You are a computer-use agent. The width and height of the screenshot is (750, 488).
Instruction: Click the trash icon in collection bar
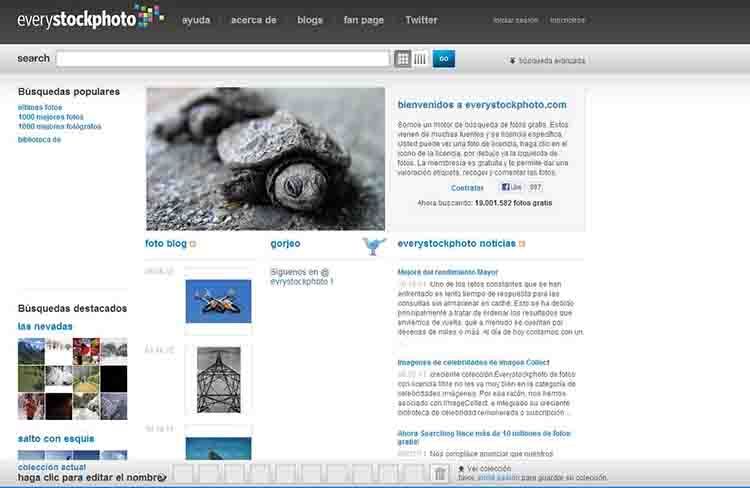(439, 474)
